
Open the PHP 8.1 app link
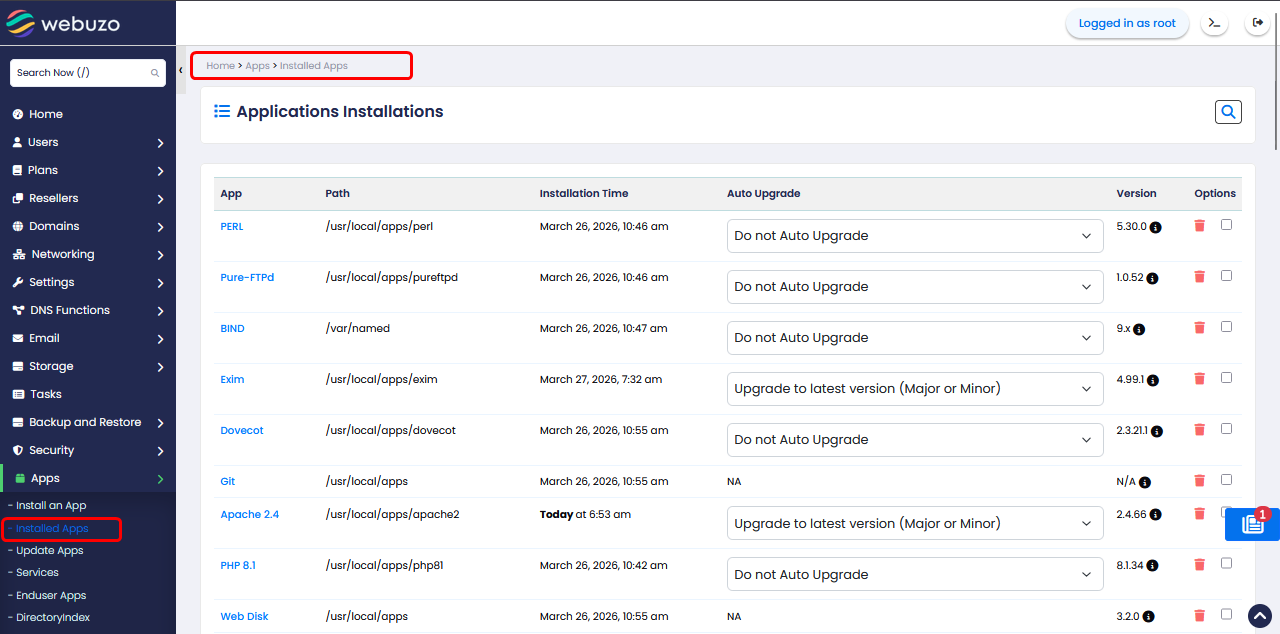pyautogui.click(x=238, y=565)
